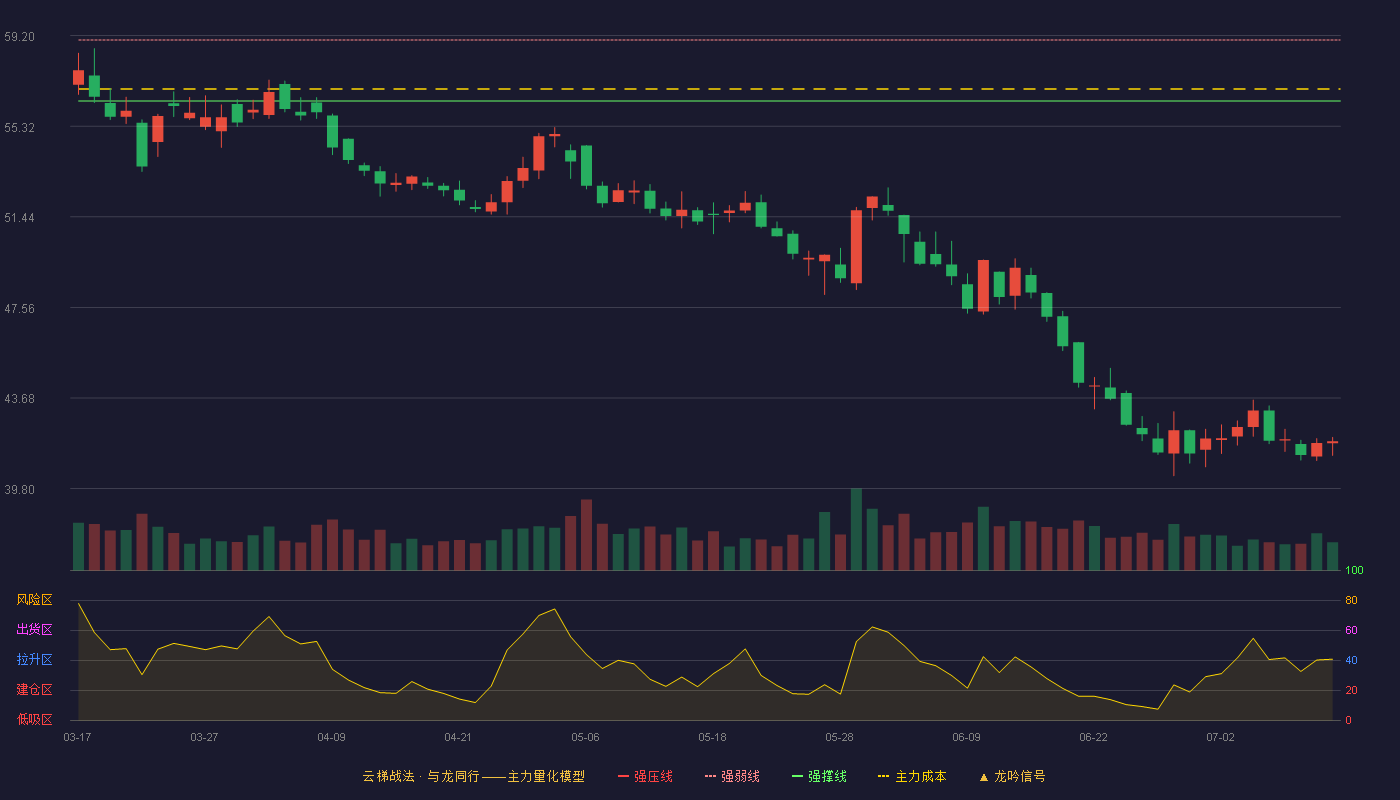Select the tallest green volume bar

pos(856,529)
